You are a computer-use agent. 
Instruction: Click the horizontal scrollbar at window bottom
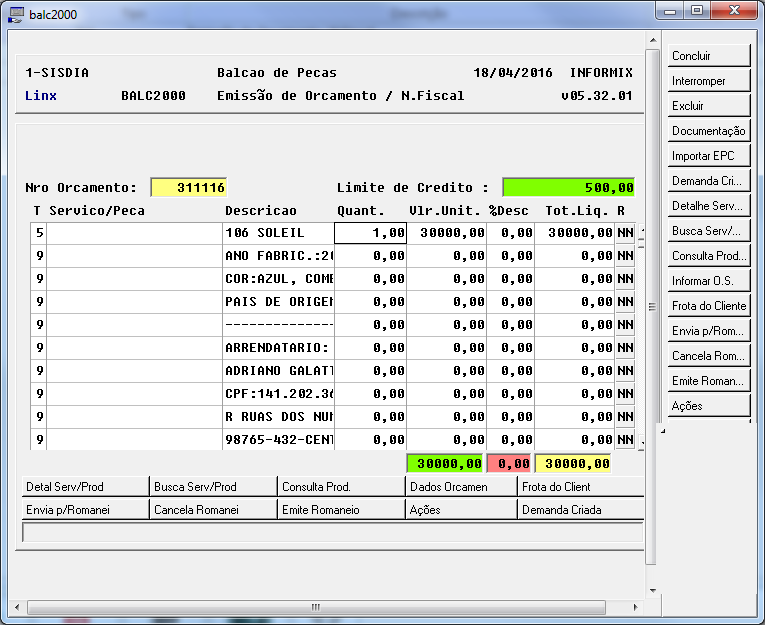tap(316, 607)
